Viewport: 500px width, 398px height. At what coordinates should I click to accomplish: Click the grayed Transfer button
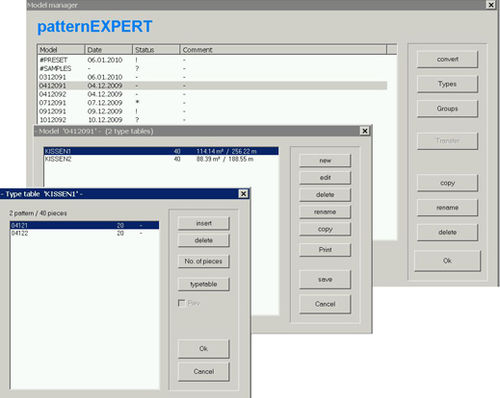point(447,141)
